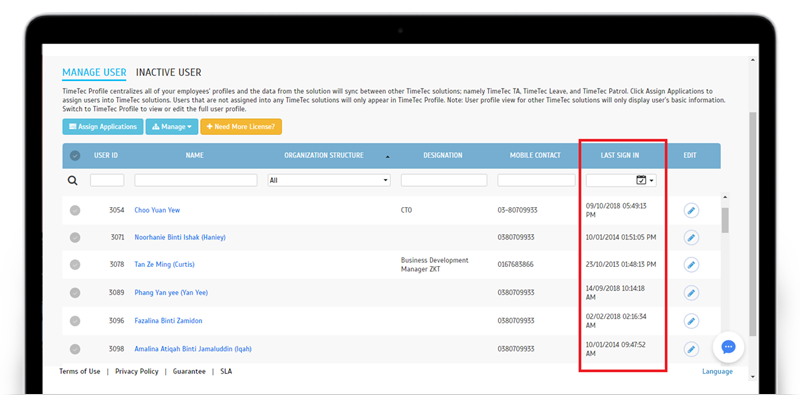Click the CTO designation cell

407,210
